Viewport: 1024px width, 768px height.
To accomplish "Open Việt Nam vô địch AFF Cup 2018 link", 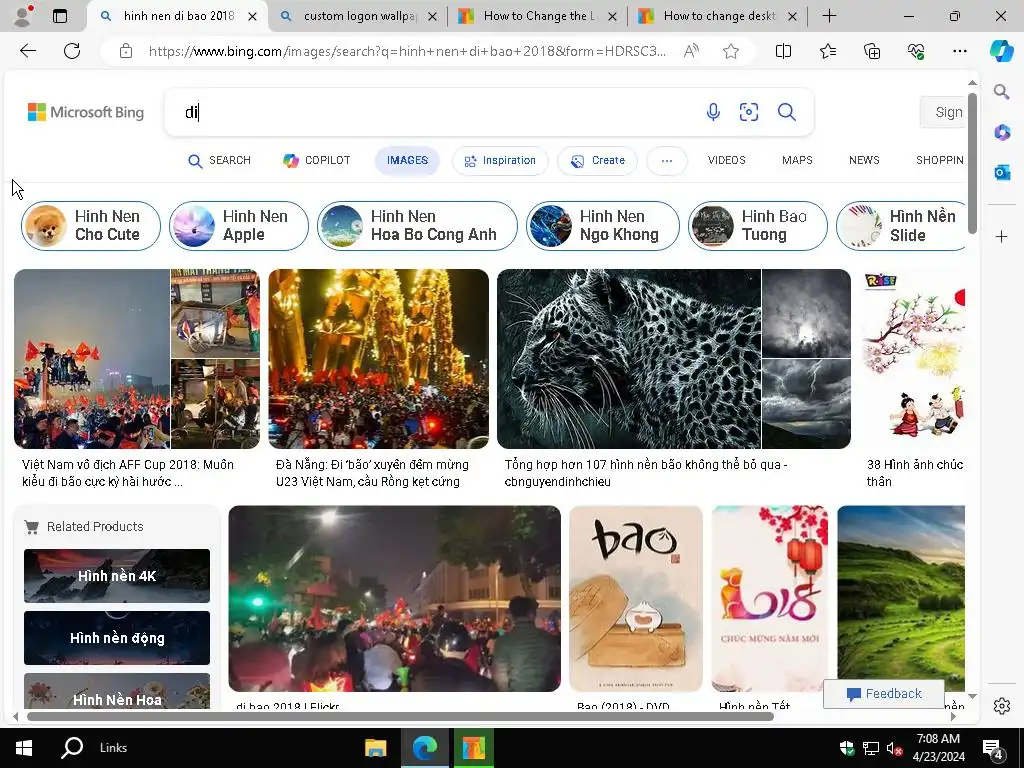I will coord(128,473).
